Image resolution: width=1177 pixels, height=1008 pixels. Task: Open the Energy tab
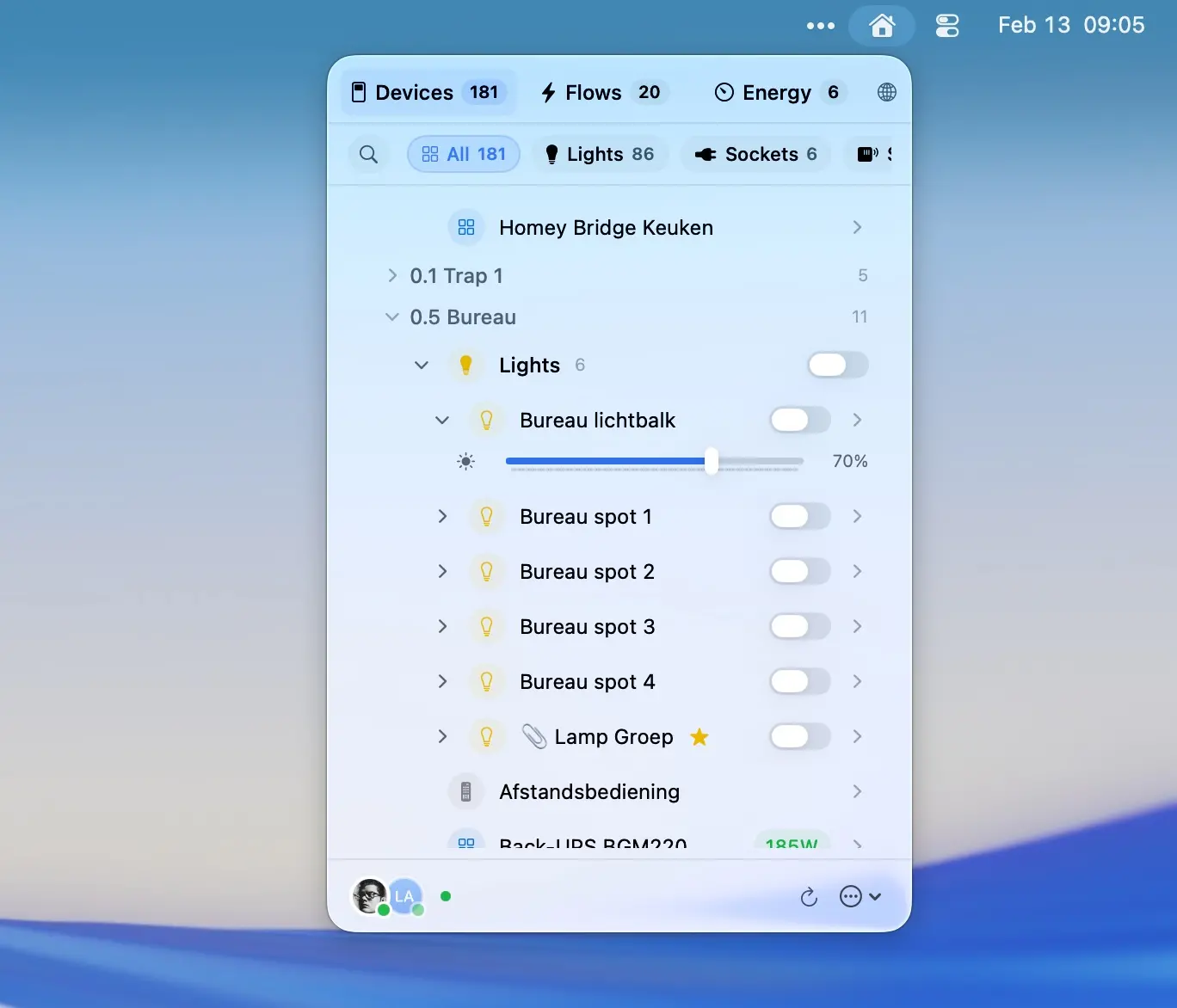(x=775, y=92)
